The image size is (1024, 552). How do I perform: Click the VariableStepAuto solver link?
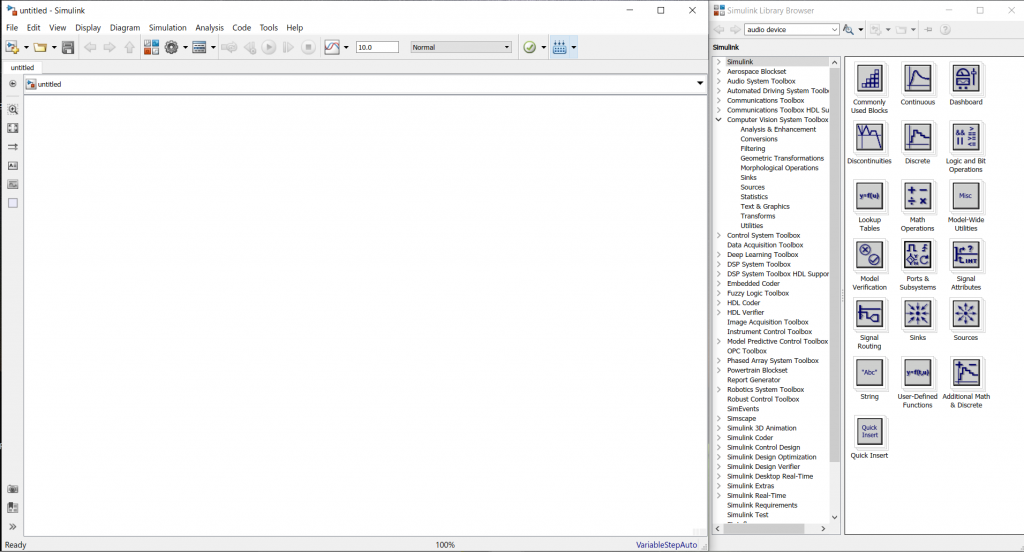coord(666,545)
